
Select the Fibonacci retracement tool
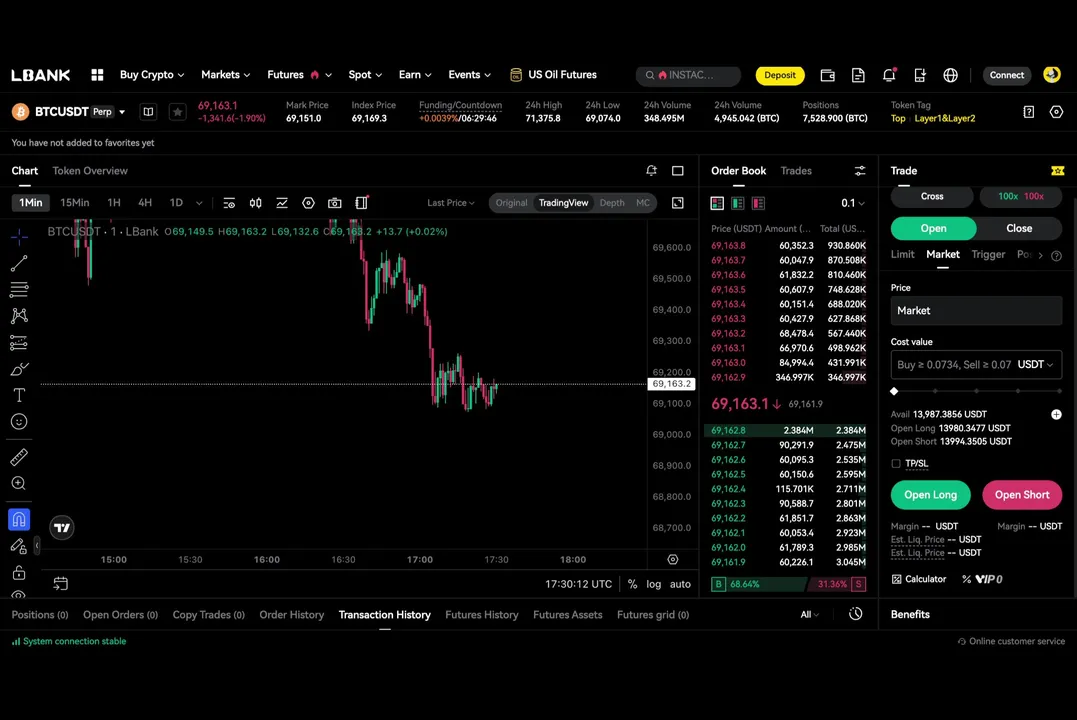coord(19,289)
